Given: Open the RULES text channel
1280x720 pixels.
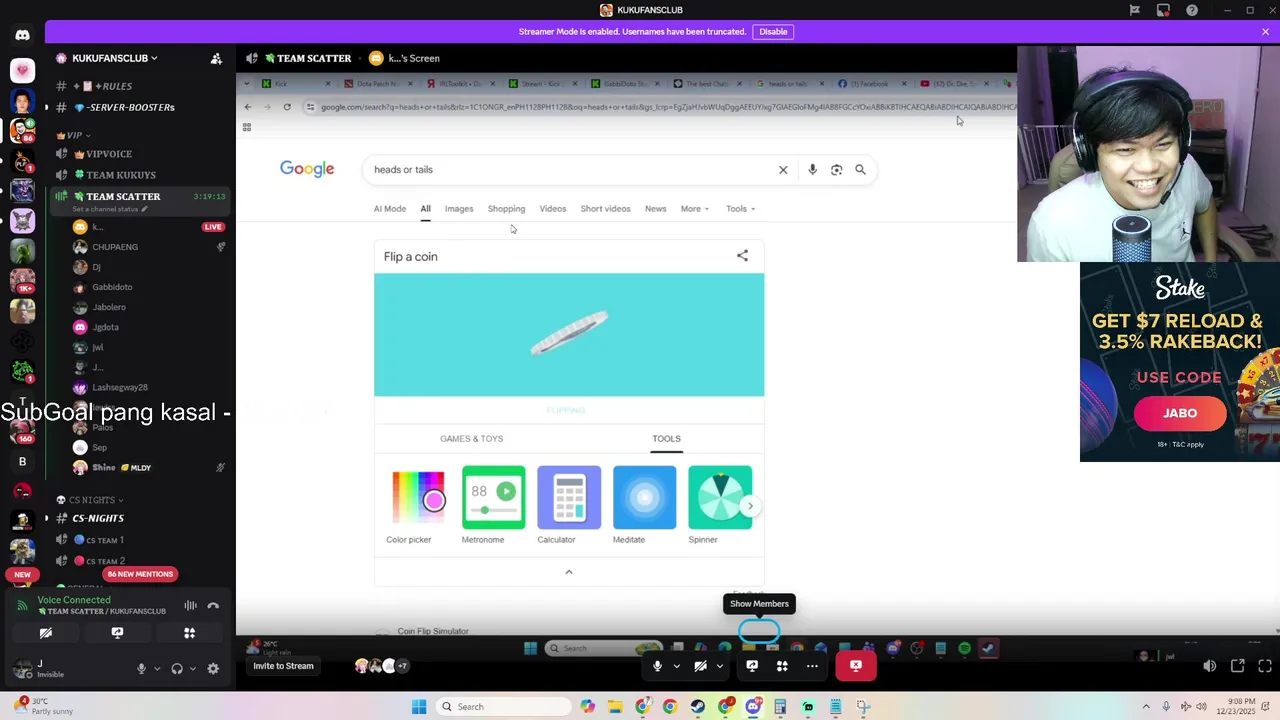Looking at the screenshot, I should tap(140, 86).
